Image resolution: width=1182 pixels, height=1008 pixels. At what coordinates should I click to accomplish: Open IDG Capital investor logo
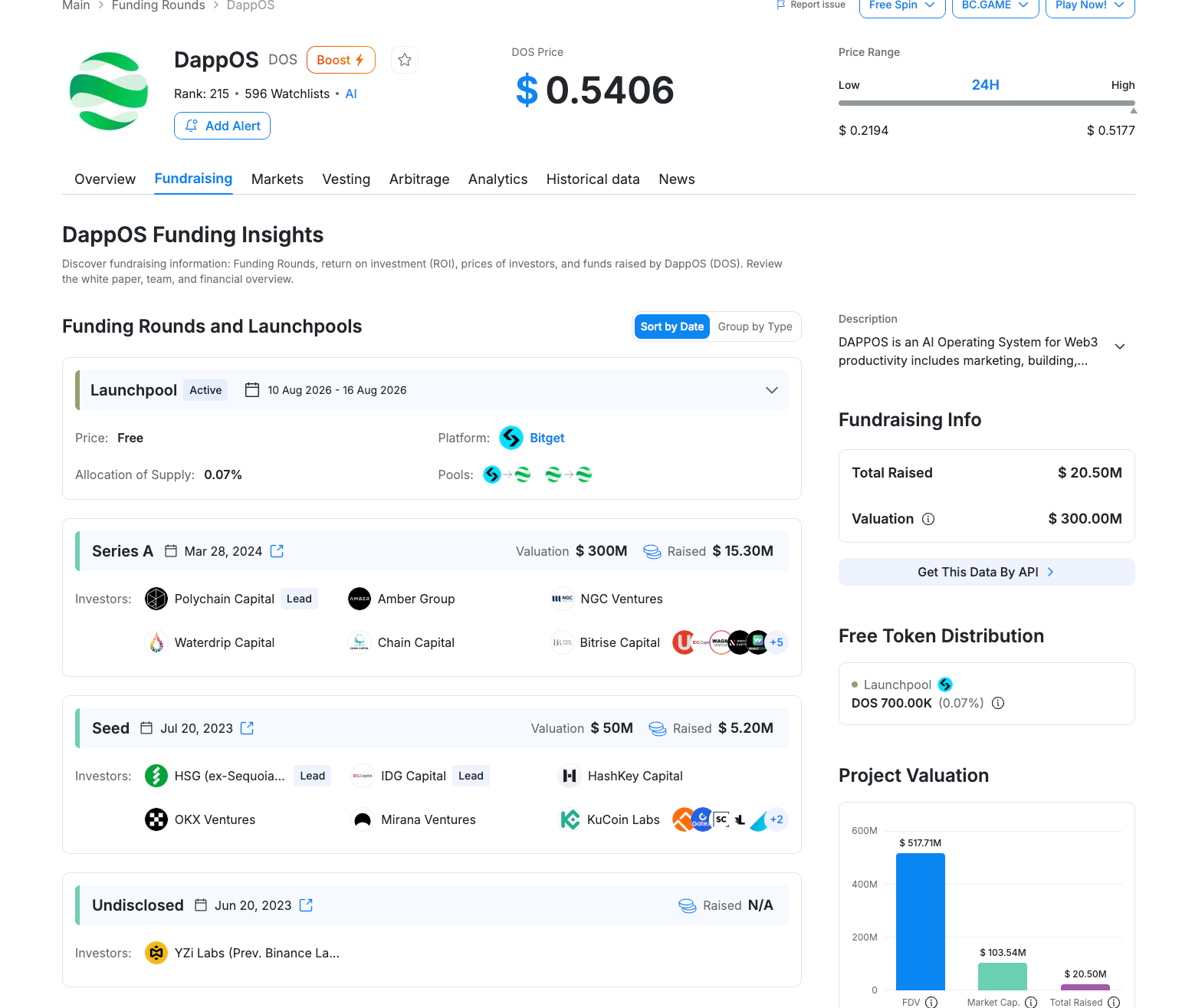363,776
